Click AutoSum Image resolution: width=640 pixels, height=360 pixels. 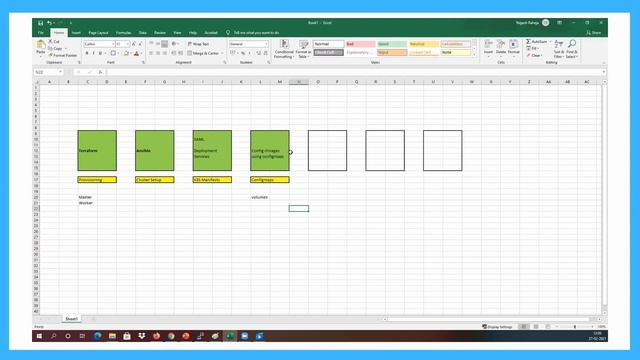coord(537,42)
